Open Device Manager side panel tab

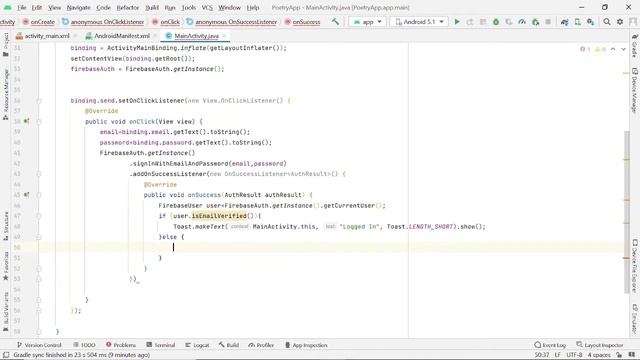pyautogui.click(x=635, y=91)
